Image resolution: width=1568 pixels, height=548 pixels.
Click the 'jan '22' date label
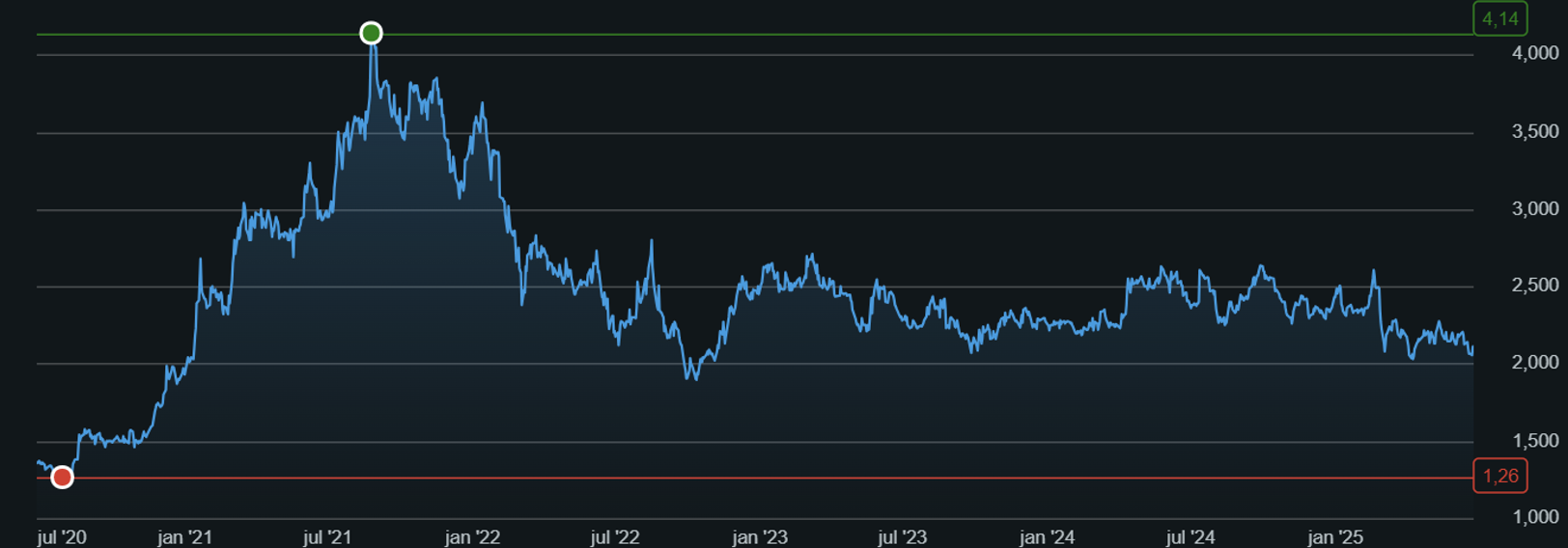472,536
